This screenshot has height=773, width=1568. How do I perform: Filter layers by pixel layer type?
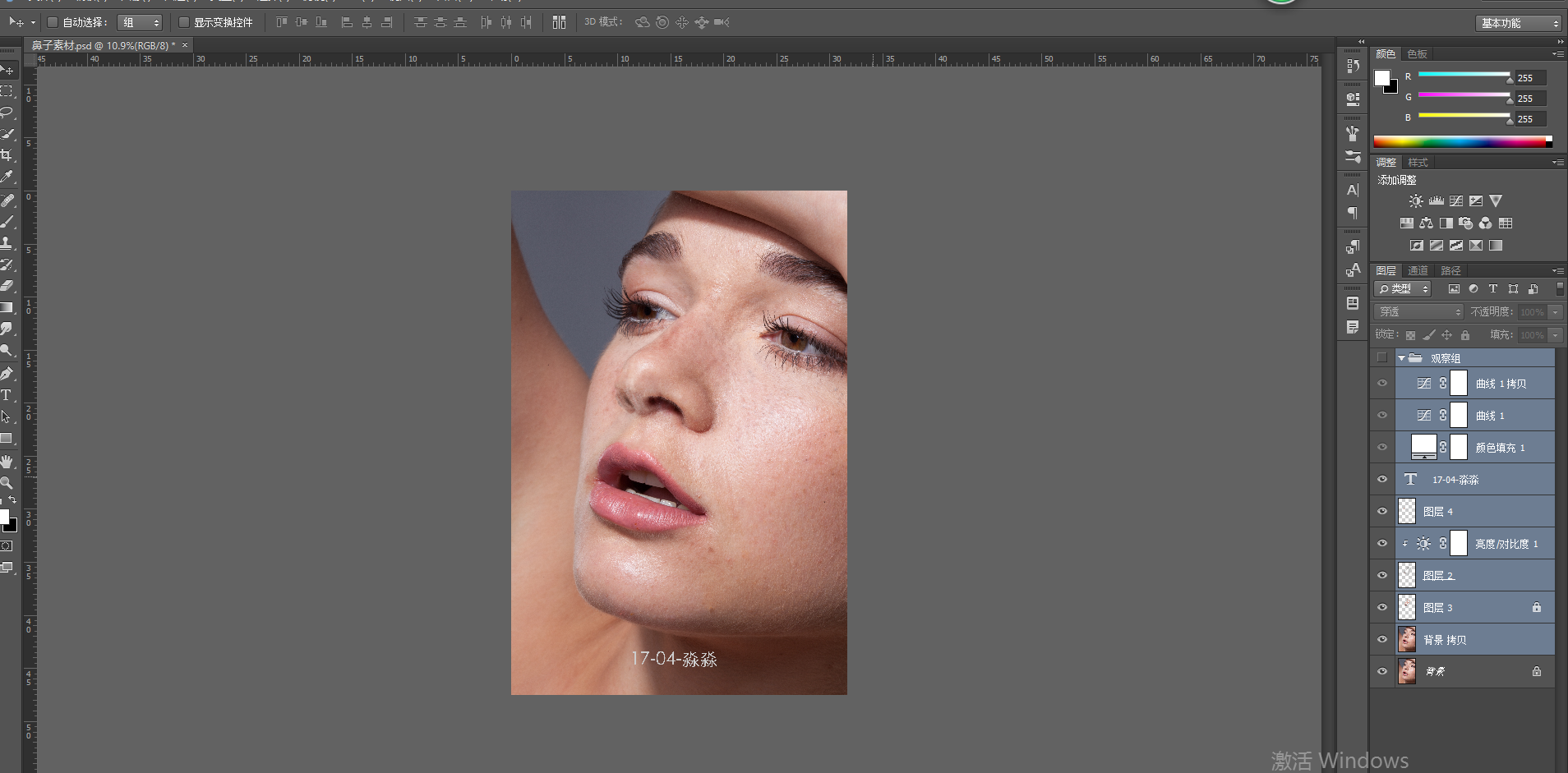[1454, 289]
